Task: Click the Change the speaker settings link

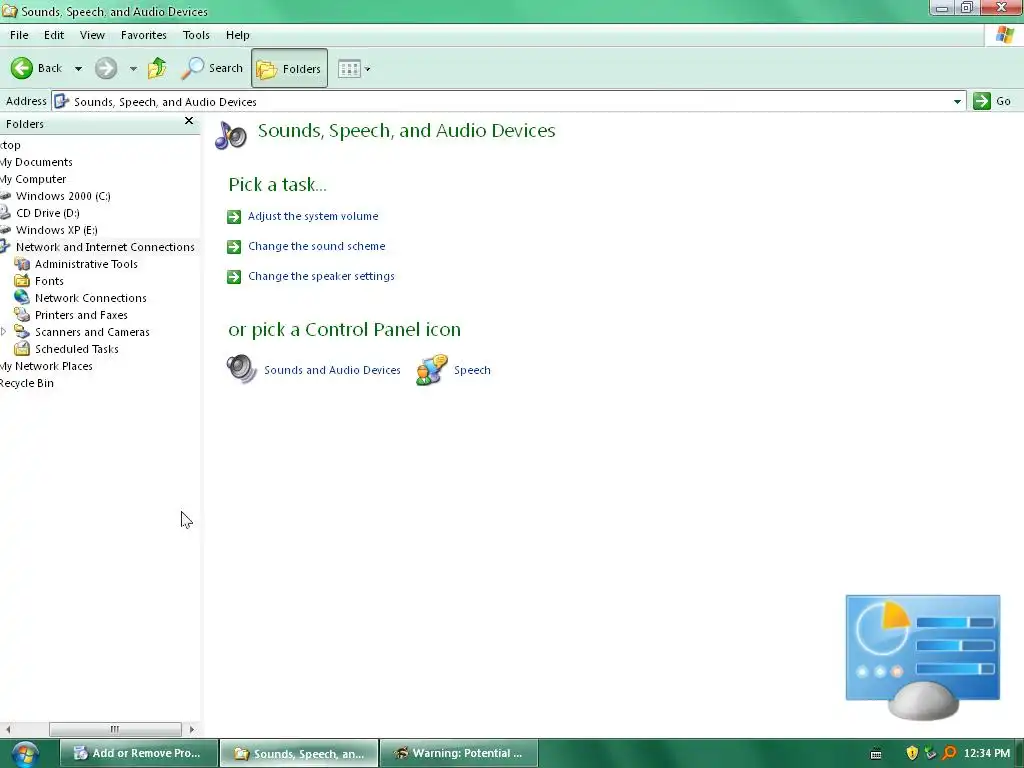Action: pyautogui.click(x=321, y=276)
